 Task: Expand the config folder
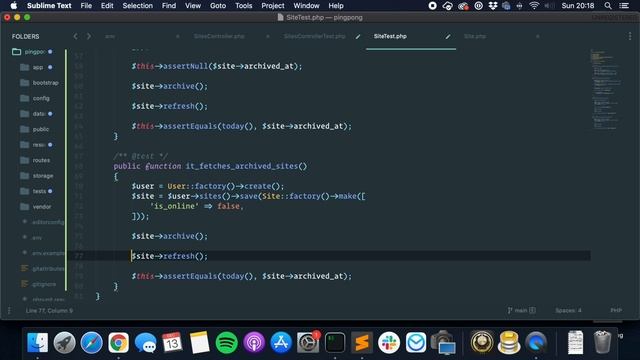[x=35, y=98]
